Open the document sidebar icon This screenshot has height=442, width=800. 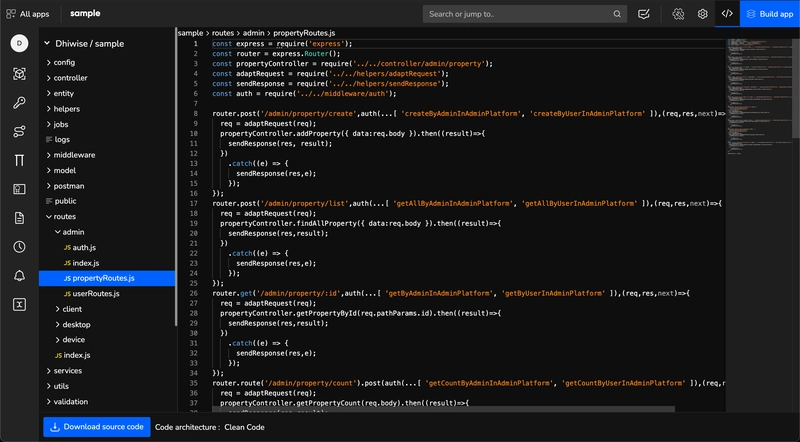(19, 218)
